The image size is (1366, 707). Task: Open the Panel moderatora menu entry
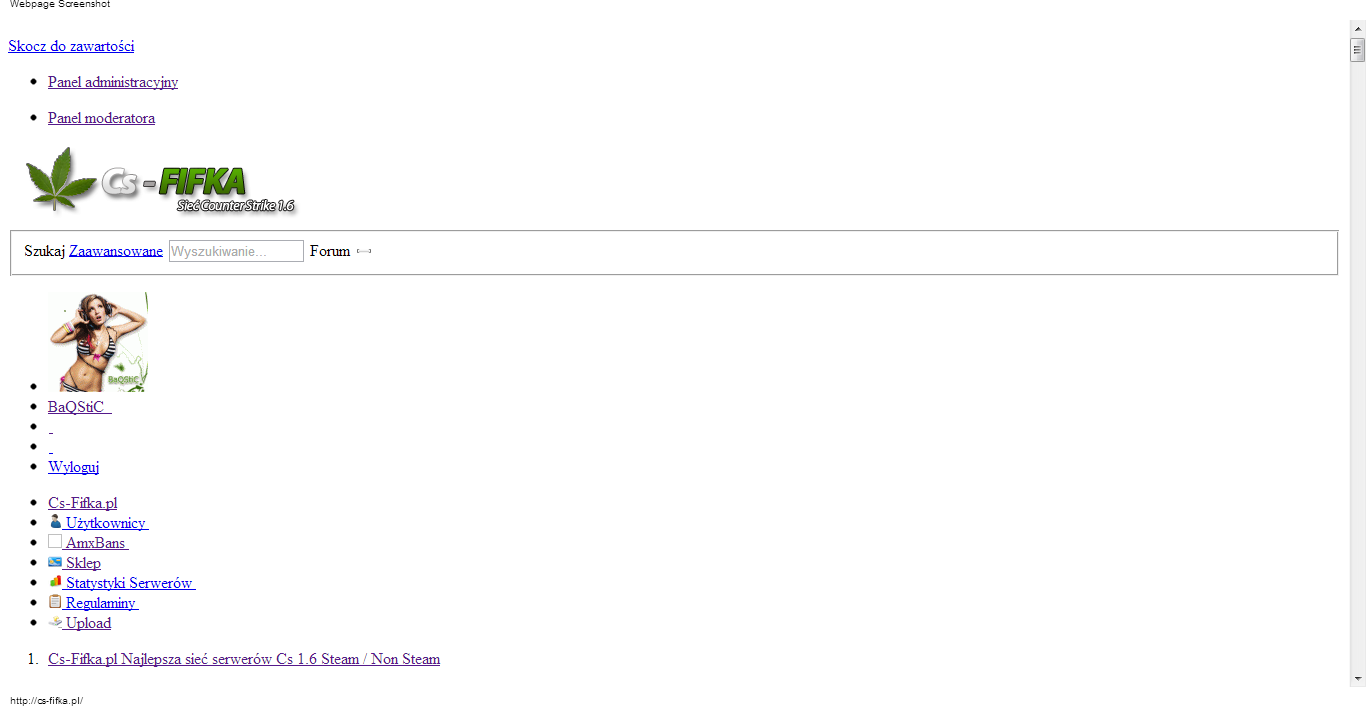101,118
